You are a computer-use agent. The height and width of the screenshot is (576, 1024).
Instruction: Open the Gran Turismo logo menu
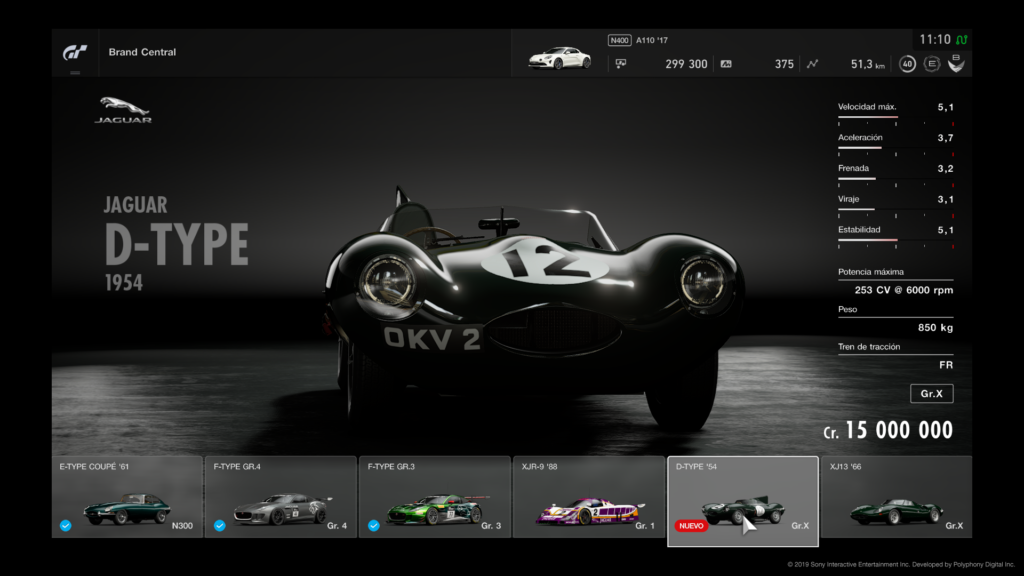point(74,52)
